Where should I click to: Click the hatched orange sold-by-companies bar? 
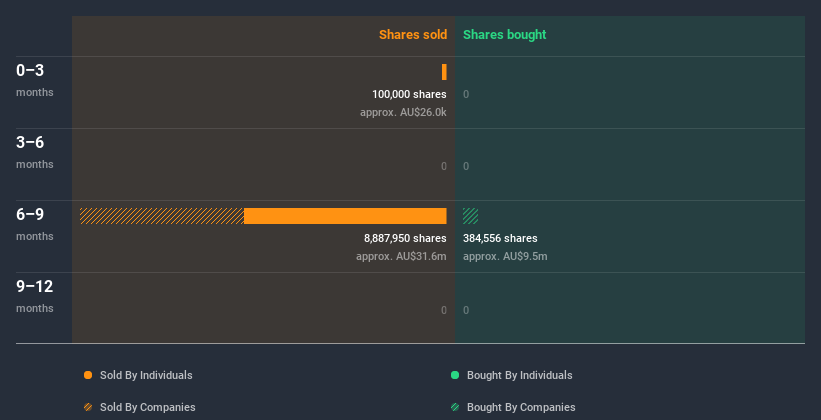pyautogui.click(x=162, y=216)
